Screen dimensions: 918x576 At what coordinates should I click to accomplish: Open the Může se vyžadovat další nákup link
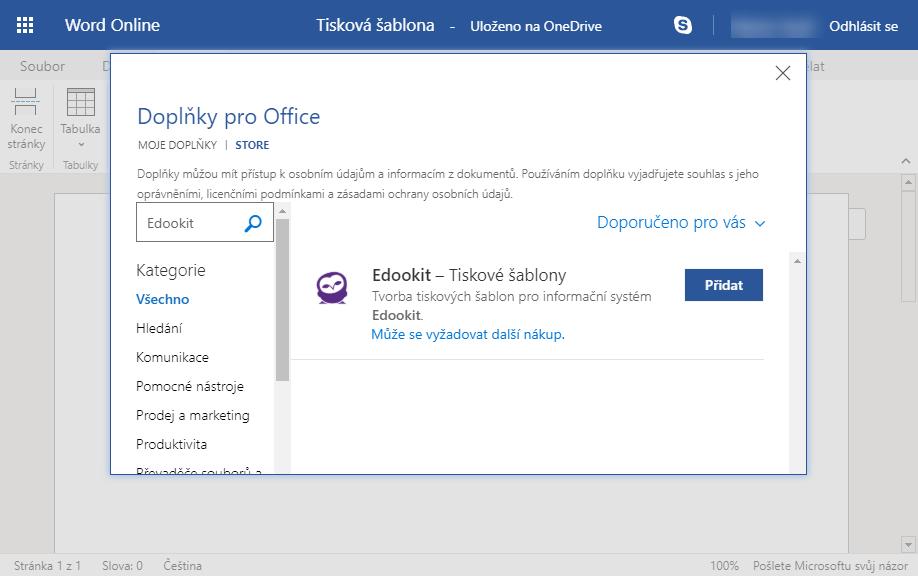click(468, 334)
